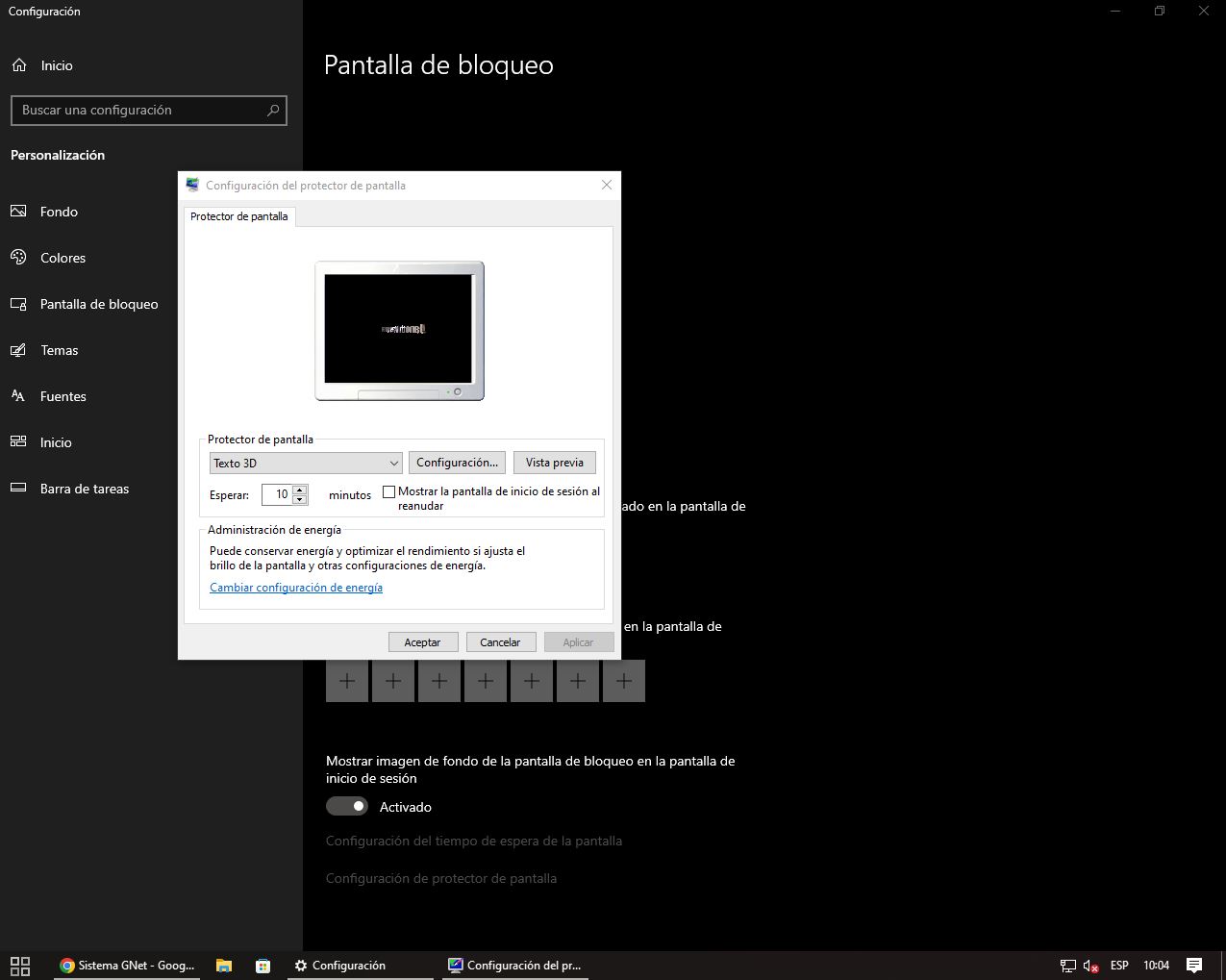Open the notification center icon
The height and width of the screenshot is (980, 1226).
[x=1194, y=966]
